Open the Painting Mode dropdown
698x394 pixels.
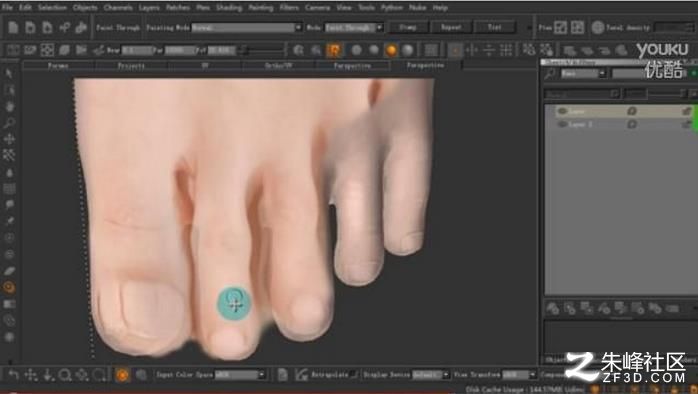(x=247, y=28)
